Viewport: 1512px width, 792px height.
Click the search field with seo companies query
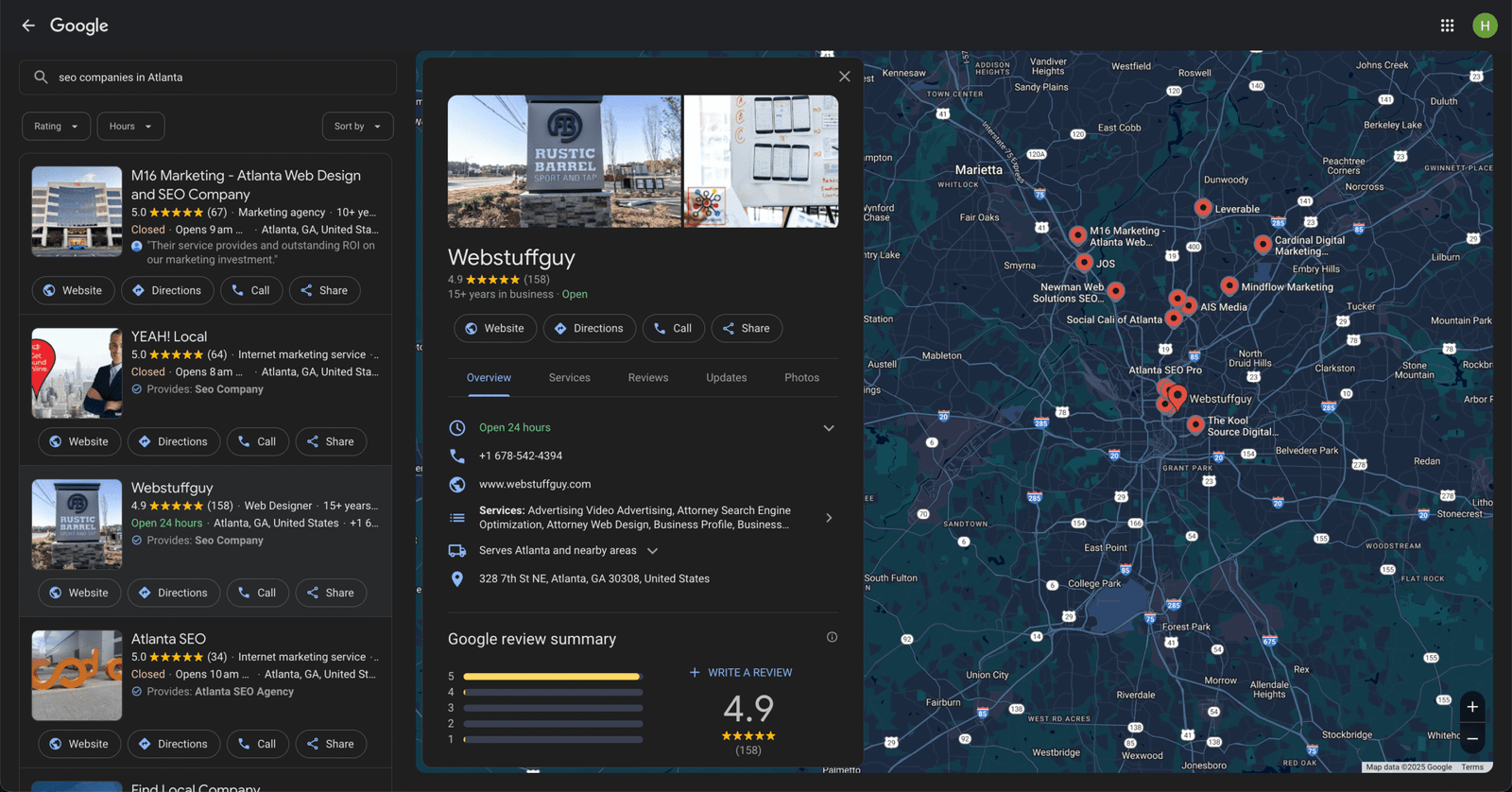[208, 77]
